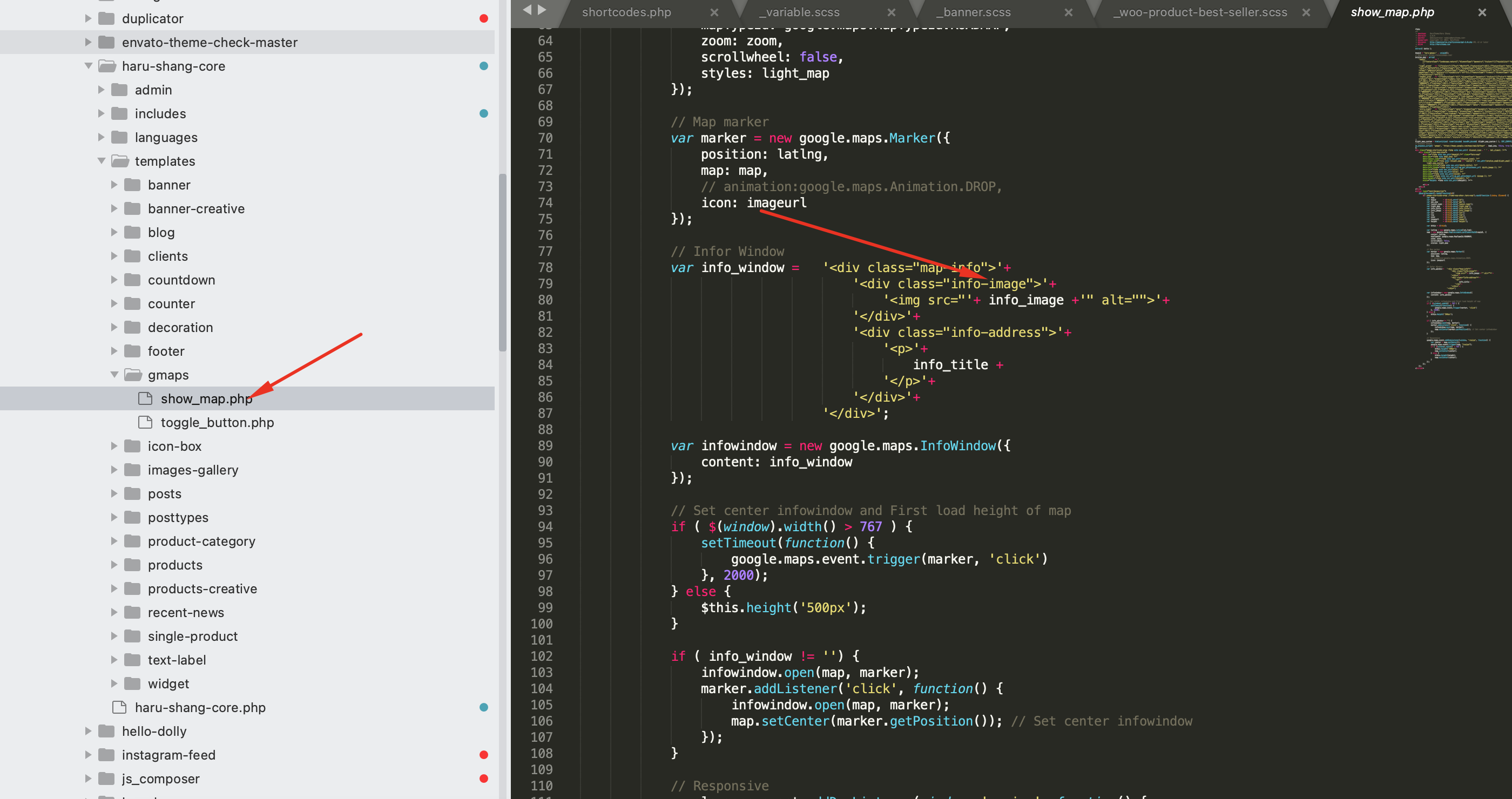Viewport: 1512px width, 799px height.
Task: Expand the banner folder arrow
Action: click(114, 185)
